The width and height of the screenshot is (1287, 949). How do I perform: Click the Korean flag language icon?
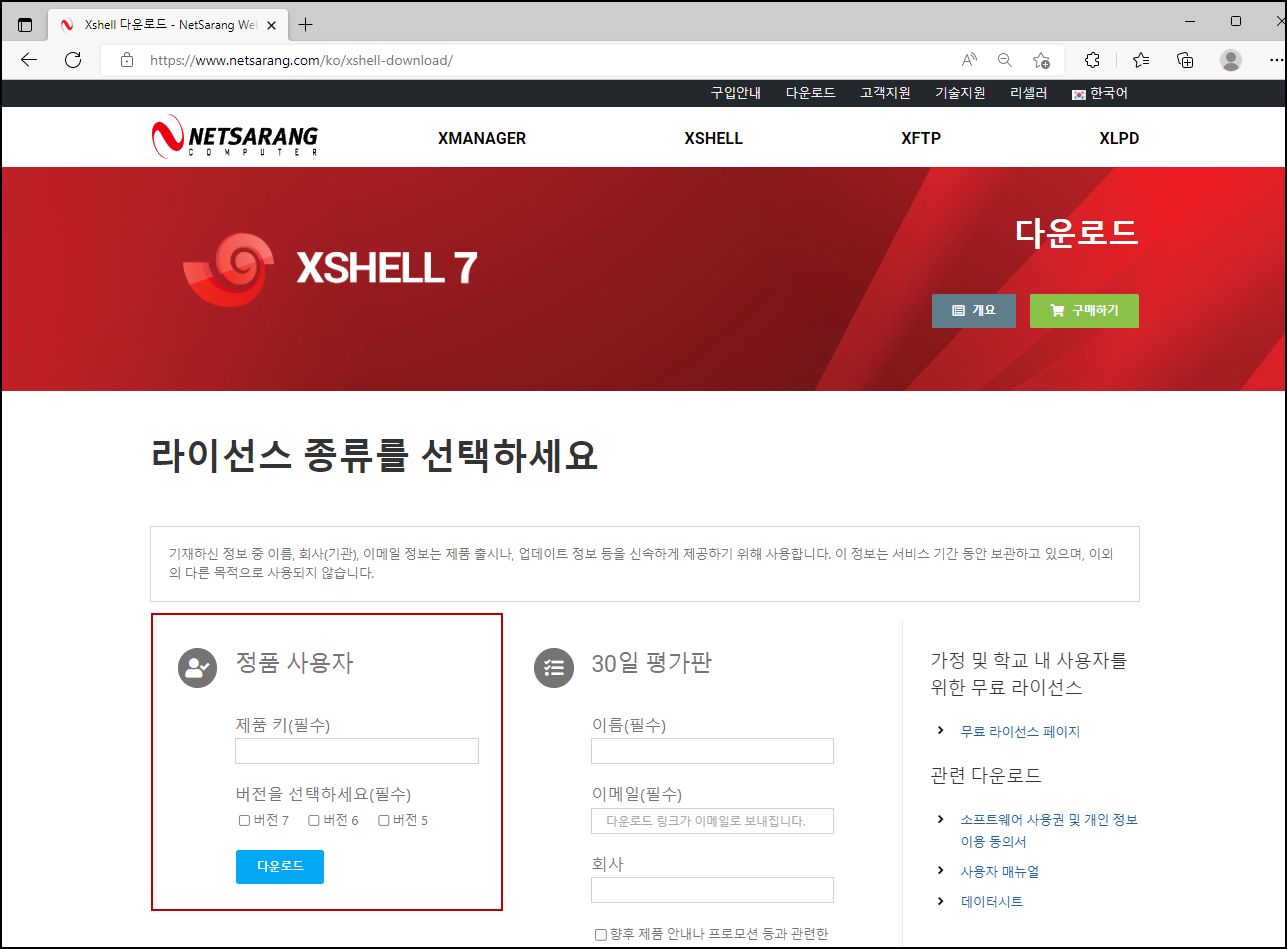[x=1078, y=94]
